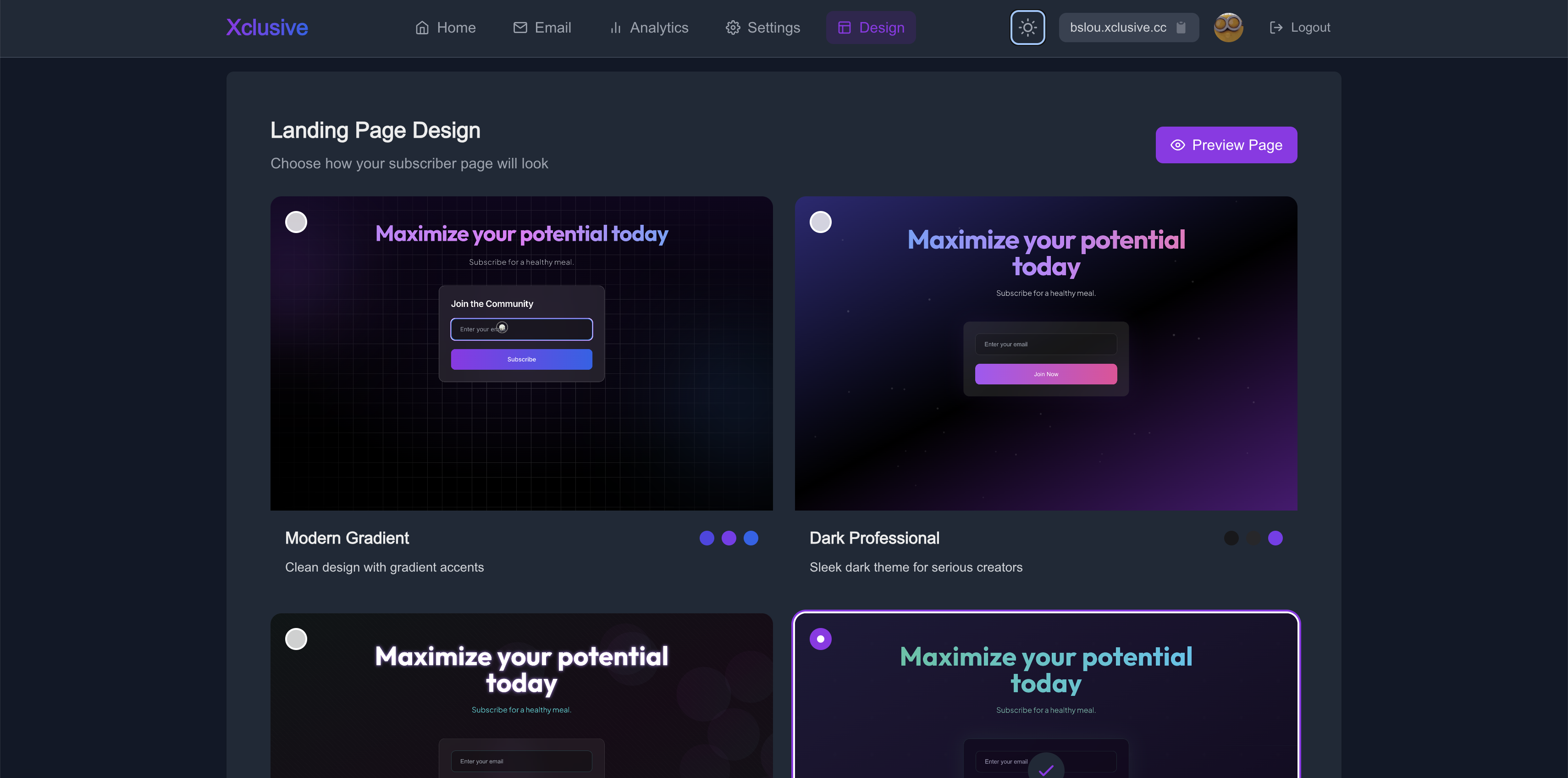
Task: Click the Analytics bar chart icon
Action: pyautogui.click(x=615, y=28)
